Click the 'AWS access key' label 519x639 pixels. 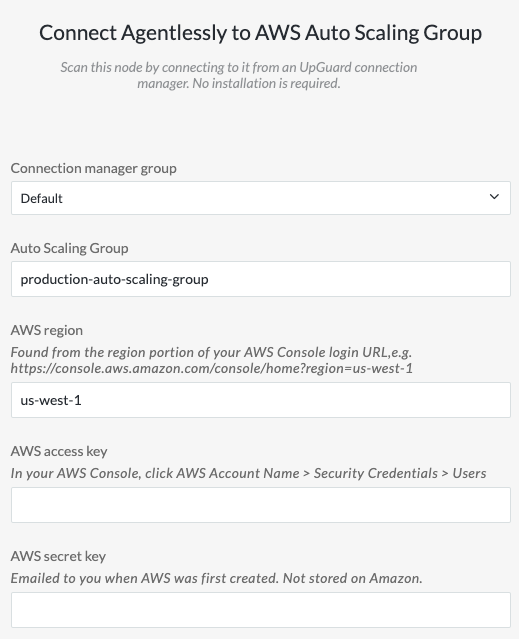click(x=59, y=451)
